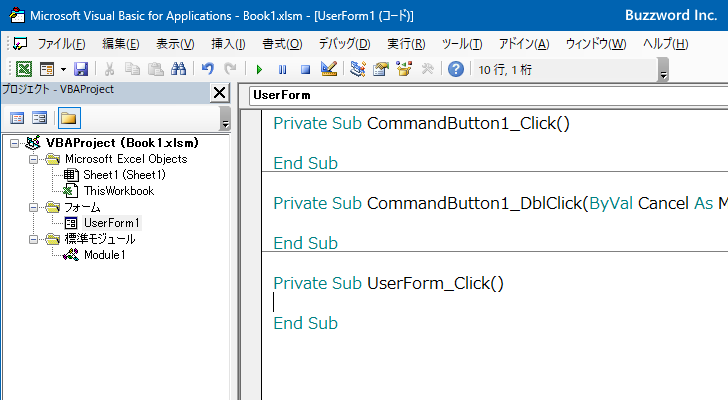
Task: Click the last End Sub line
Action: [x=306, y=323]
